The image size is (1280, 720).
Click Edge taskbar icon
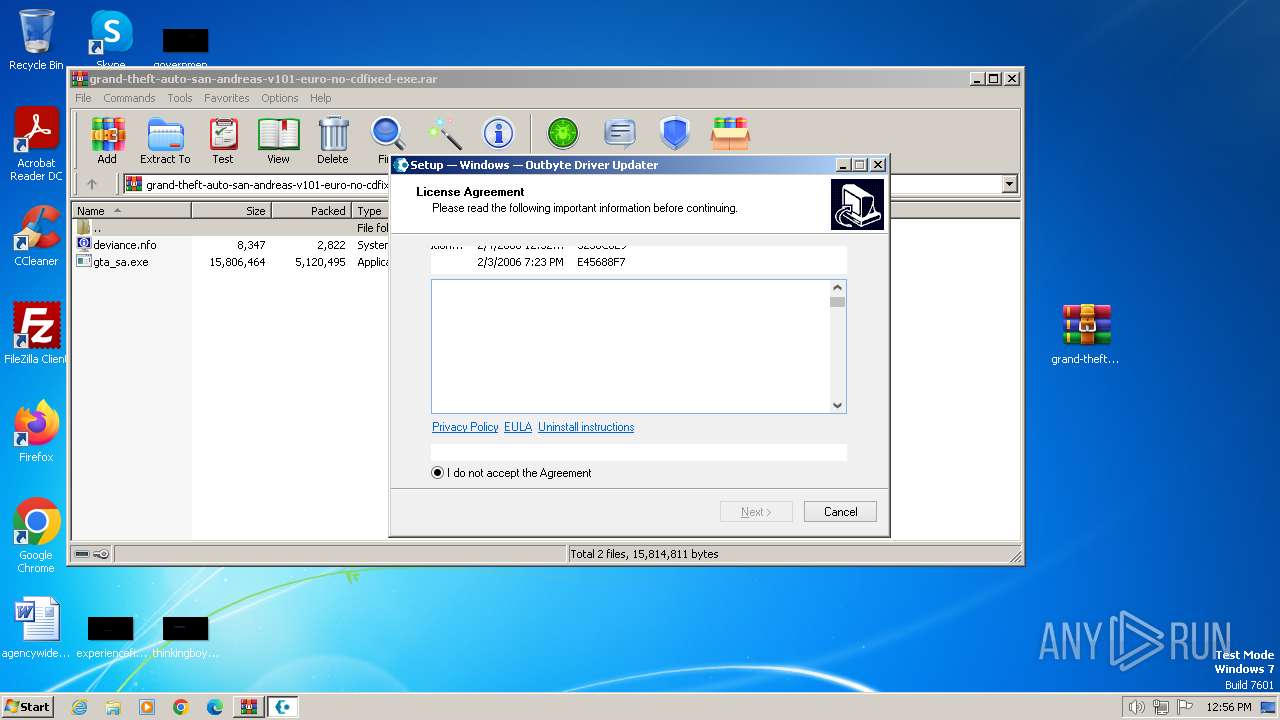pos(215,707)
